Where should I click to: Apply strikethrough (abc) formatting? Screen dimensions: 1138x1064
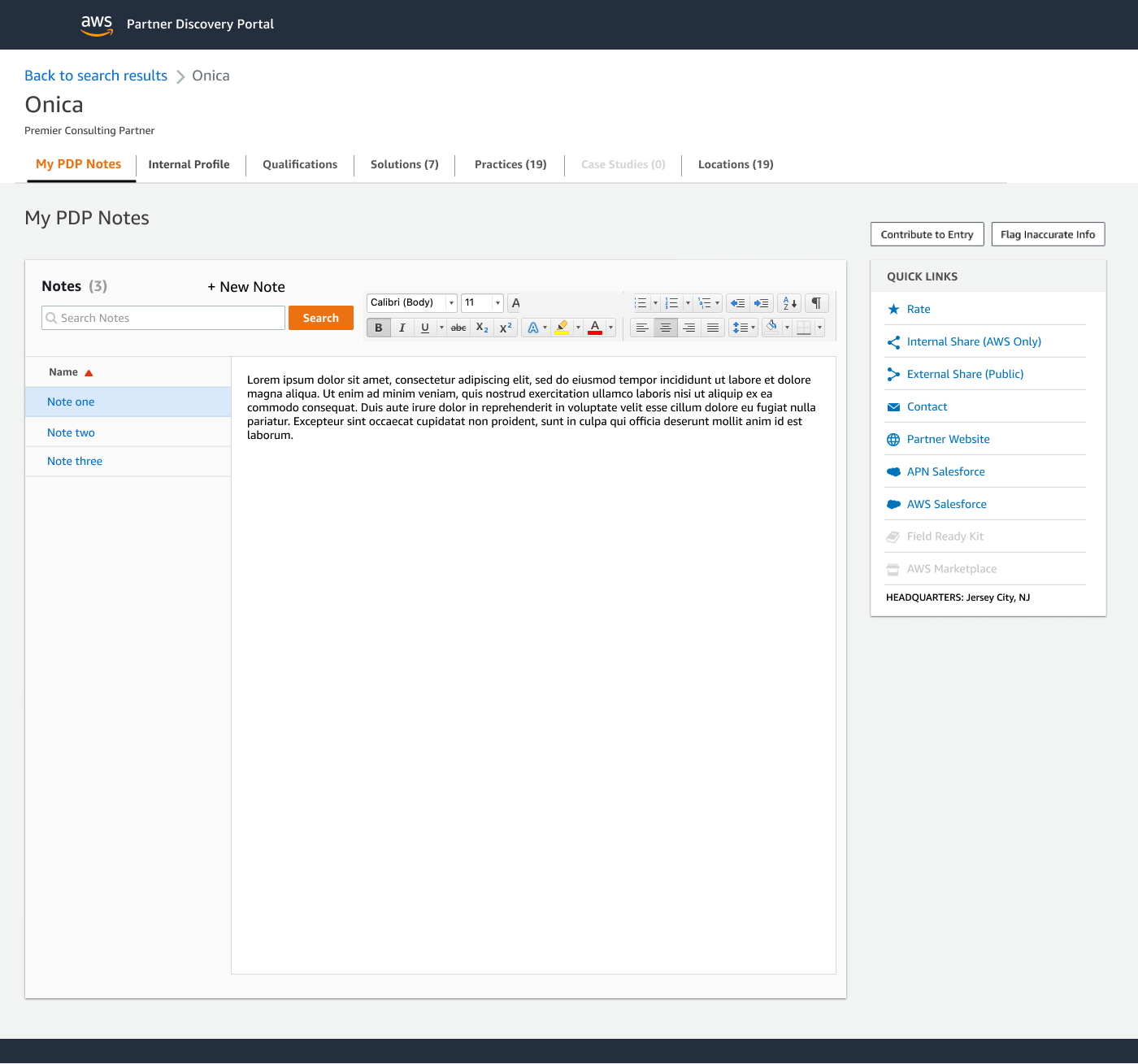click(x=458, y=328)
